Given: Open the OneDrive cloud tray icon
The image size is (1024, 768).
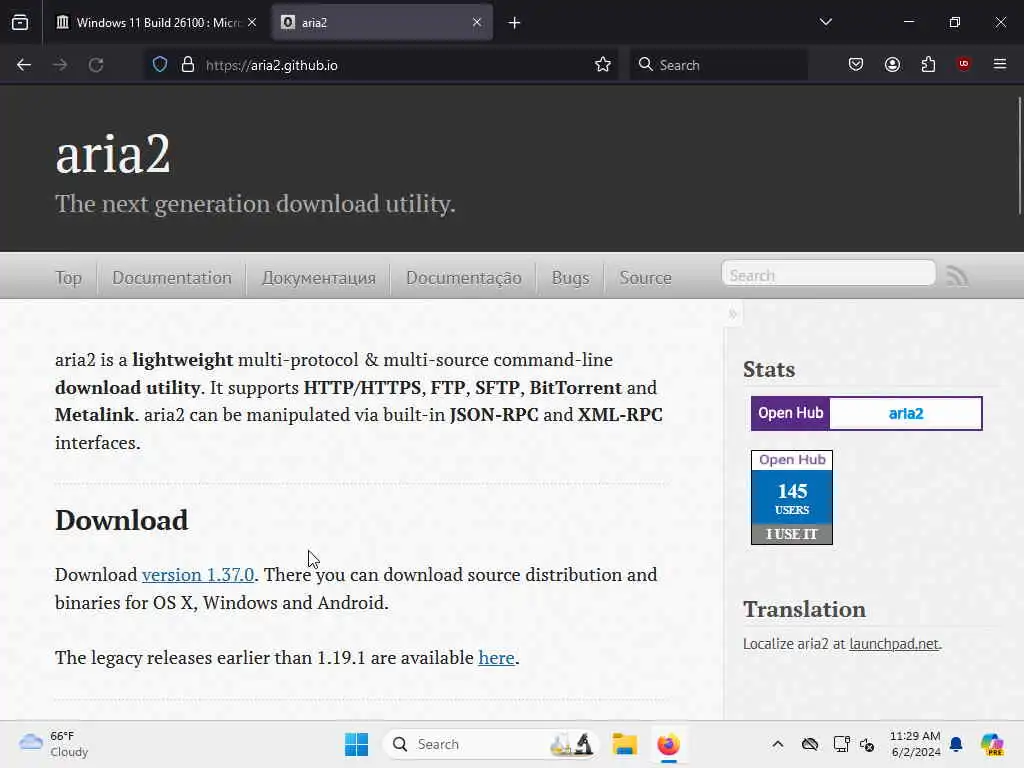Looking at the screenshot, I should click(x=810, y=744).
